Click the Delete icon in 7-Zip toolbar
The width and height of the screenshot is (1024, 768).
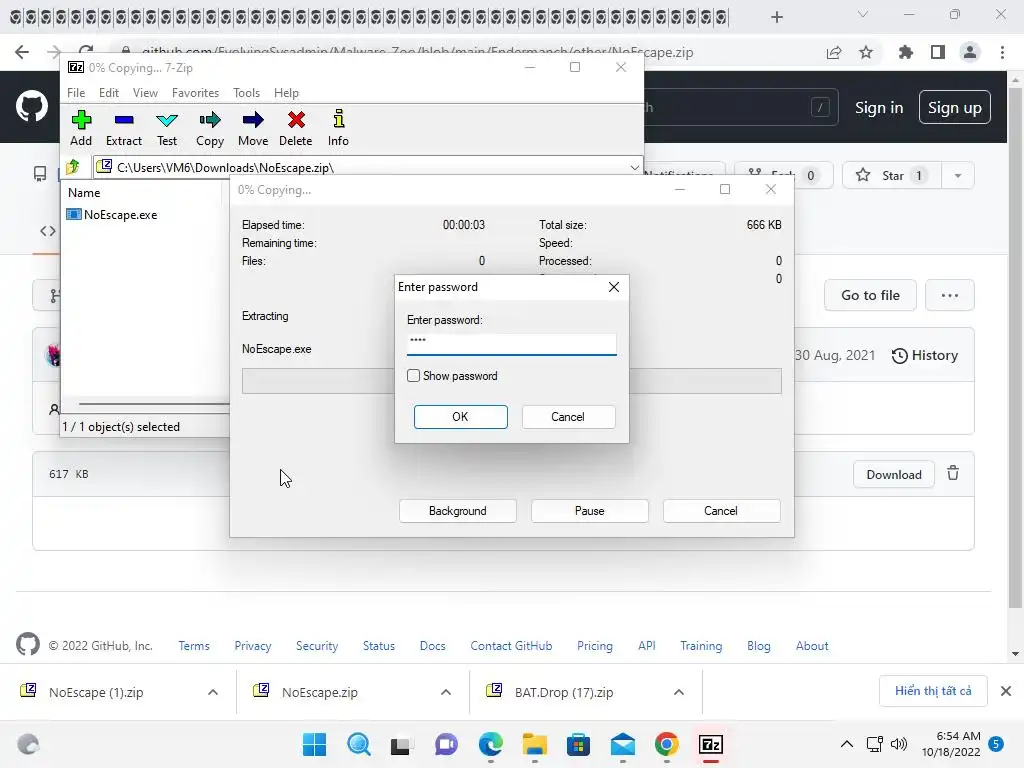(296, 128)
